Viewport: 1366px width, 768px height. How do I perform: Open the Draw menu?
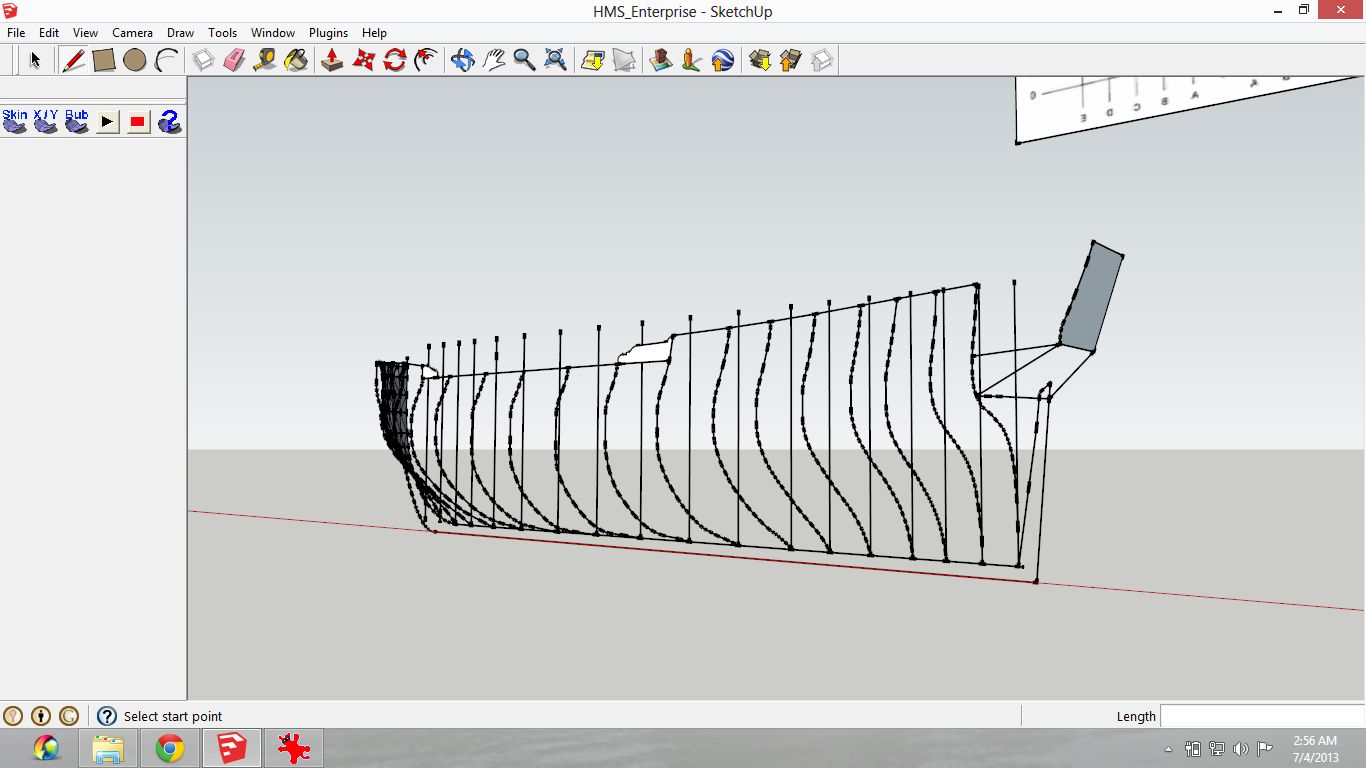pyautogui.click(x=181, y=33)
